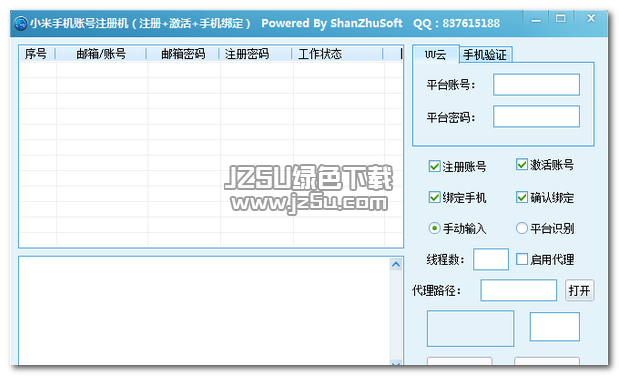Click the 工作状态 column header
The image size is (619, 376).
[x=338, y=54]
